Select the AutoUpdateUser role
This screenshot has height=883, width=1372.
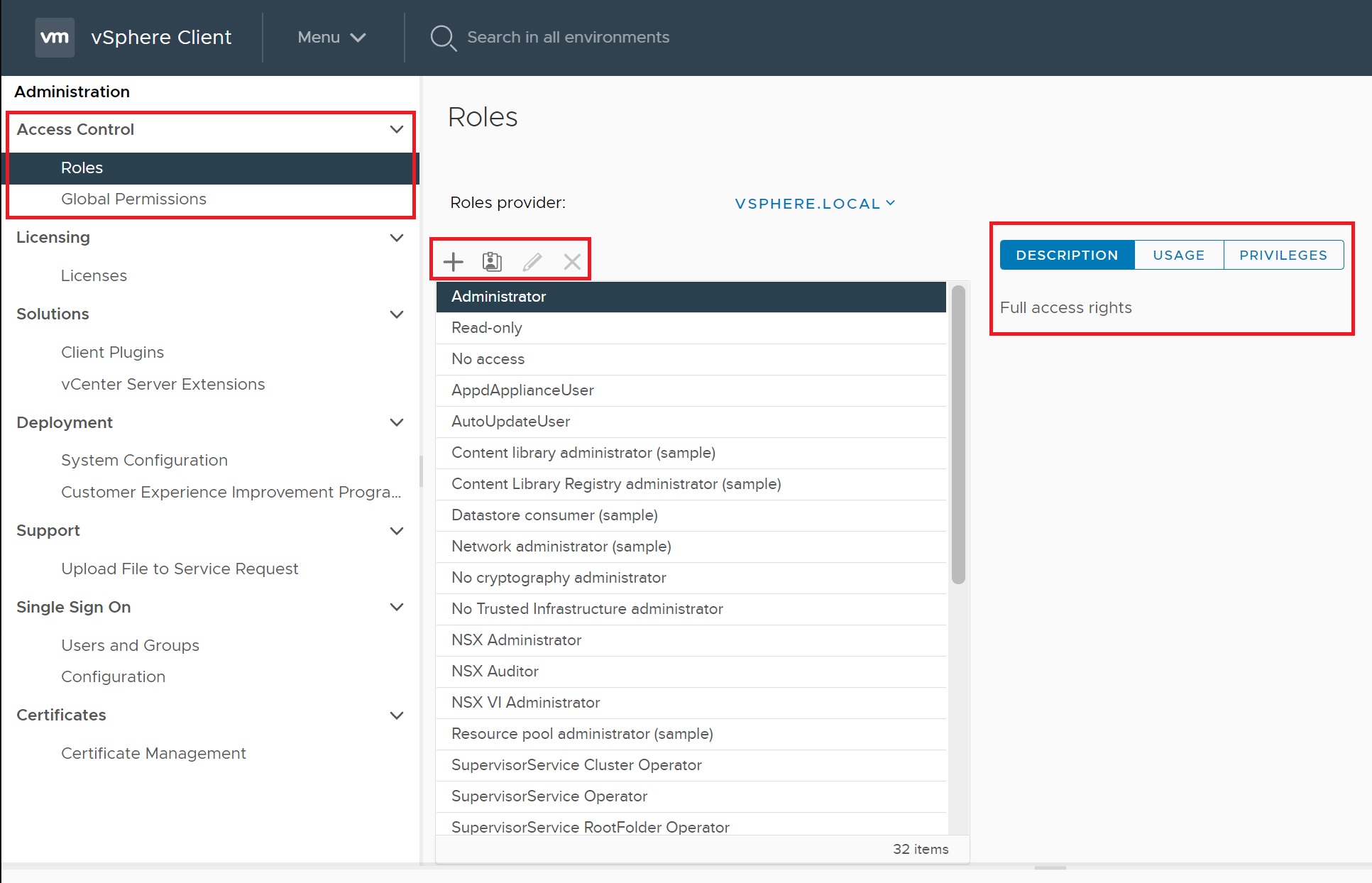pyautogui.click(x=691, y=422)
